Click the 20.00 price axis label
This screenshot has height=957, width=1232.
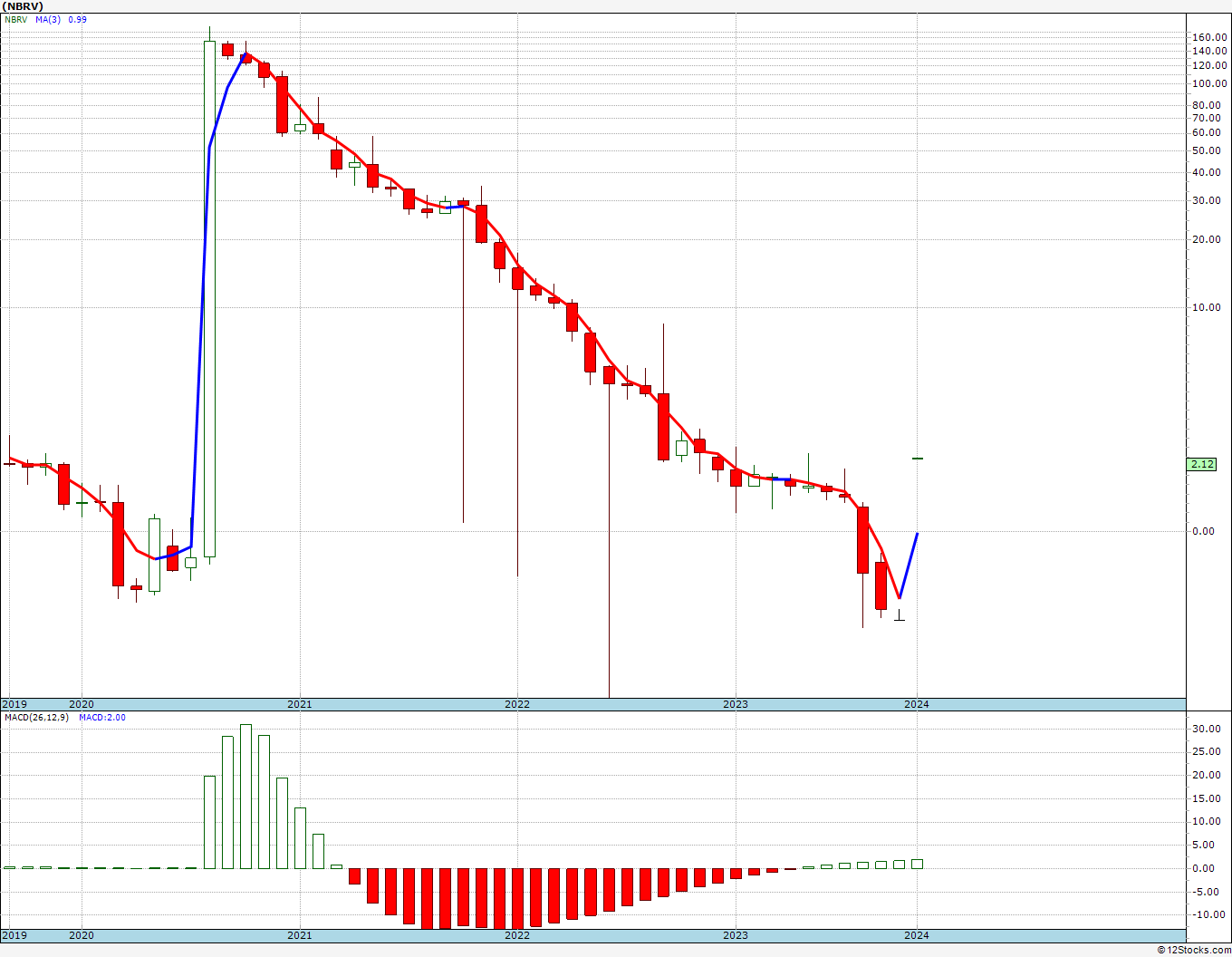[x=1207, y=240]
